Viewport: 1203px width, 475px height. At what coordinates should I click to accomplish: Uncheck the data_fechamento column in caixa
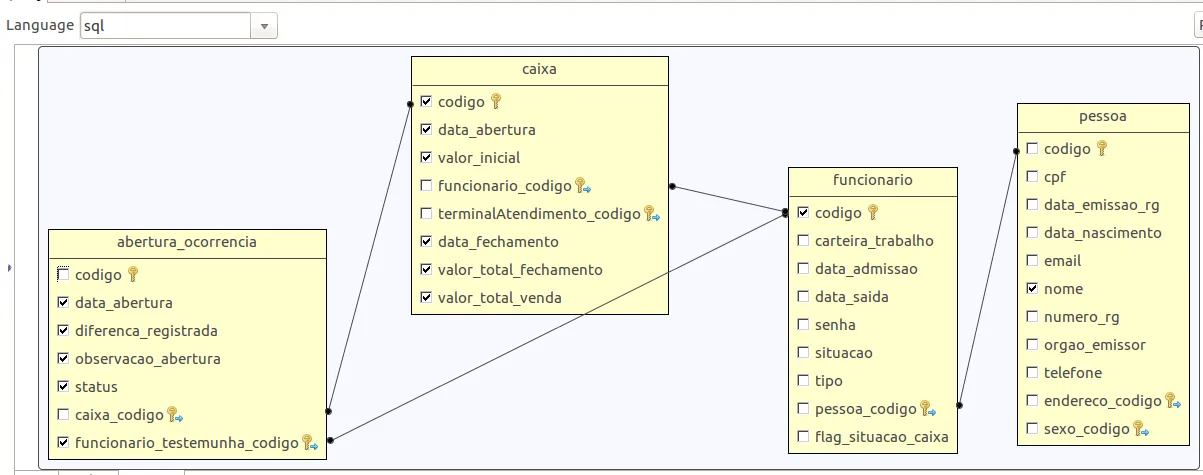[x=427, y=242]
